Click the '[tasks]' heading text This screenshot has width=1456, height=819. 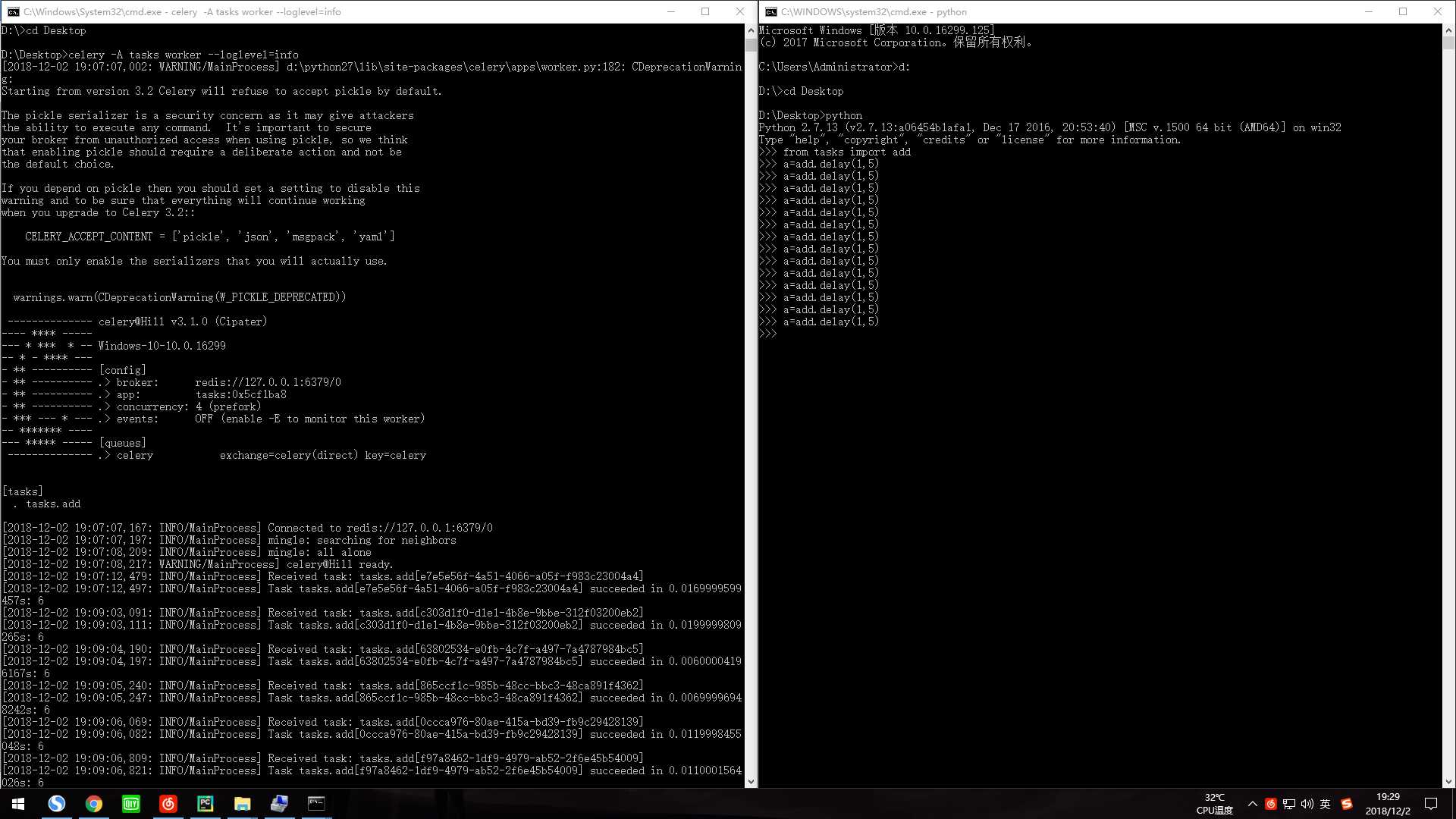point(23,491)
